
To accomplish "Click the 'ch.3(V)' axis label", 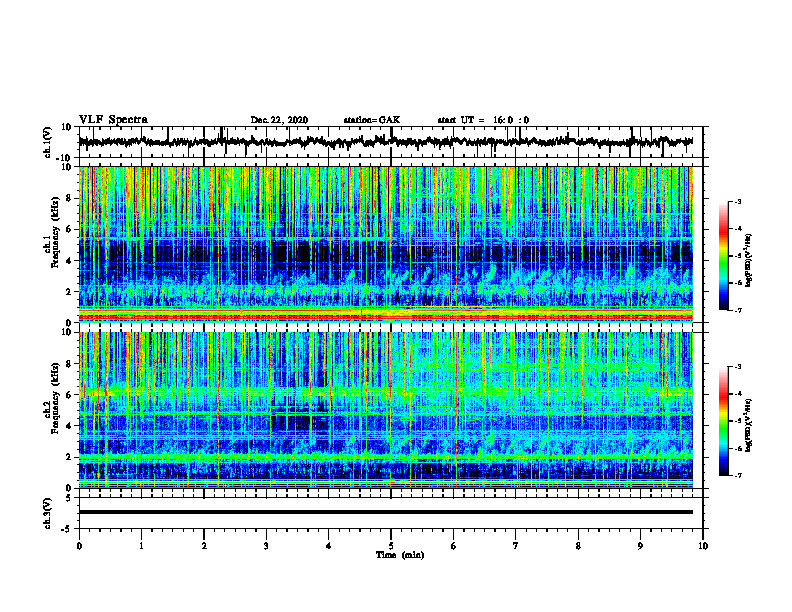I will pyautogui.click(x=48, y=513).
